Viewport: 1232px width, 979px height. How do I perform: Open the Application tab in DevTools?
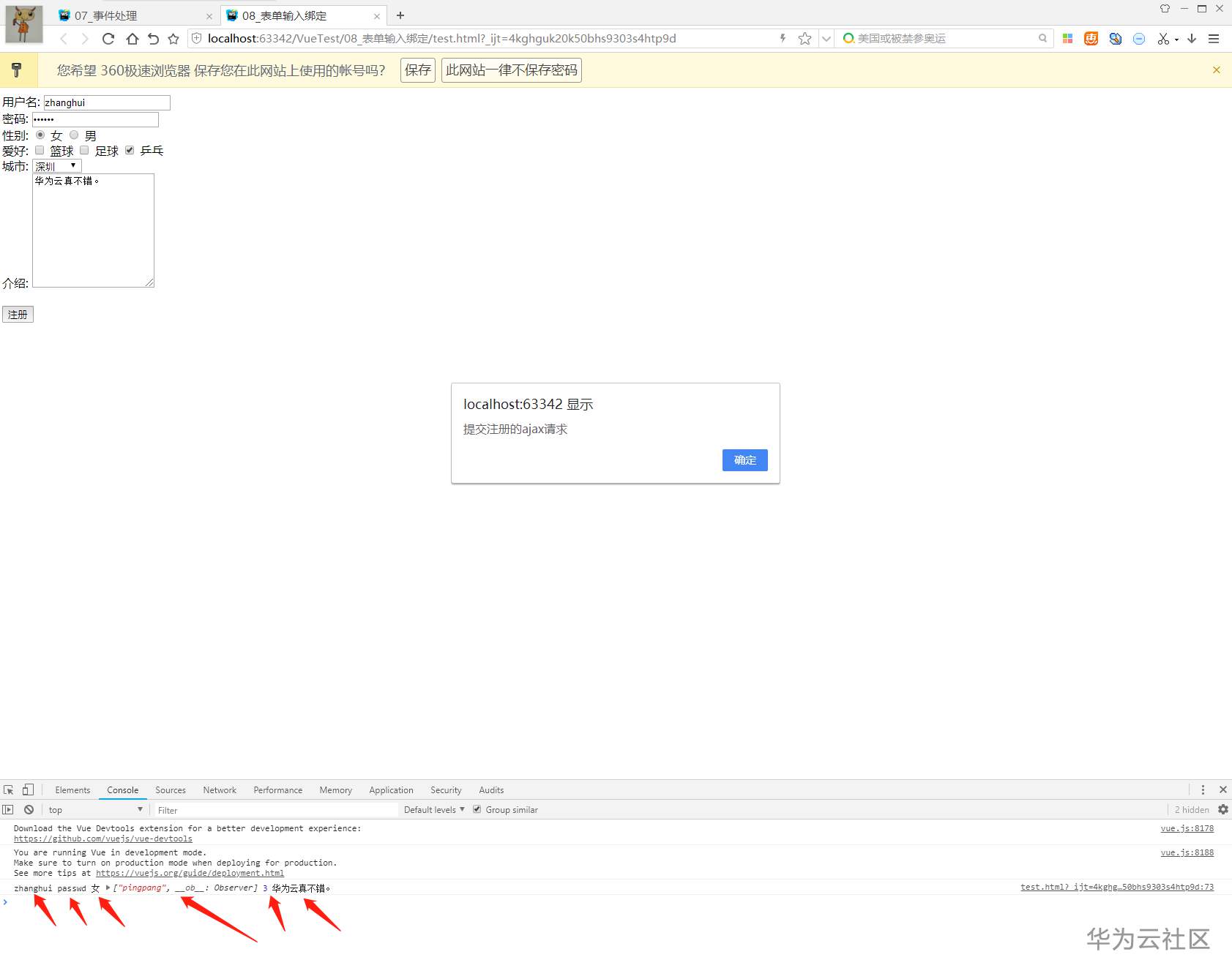(391, 790)
